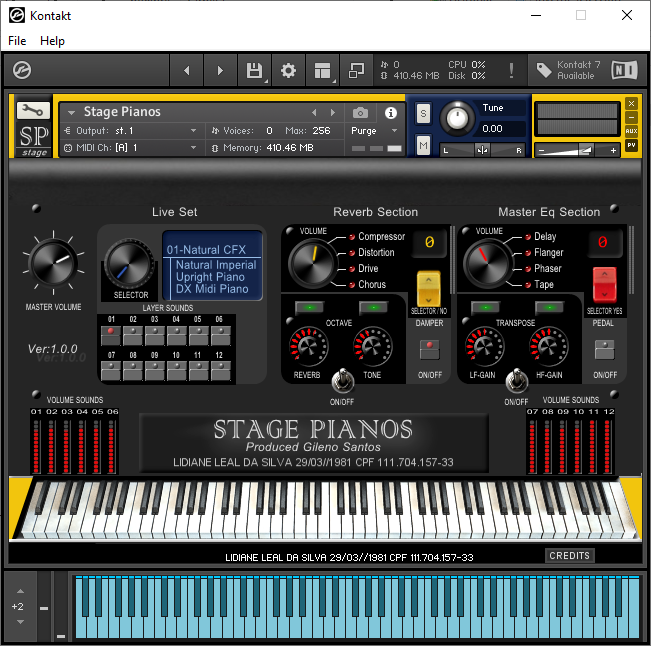The height and width of the screenshot is (646, 651).
Task: Toggle layer sound 07 button
Action: 111,371
